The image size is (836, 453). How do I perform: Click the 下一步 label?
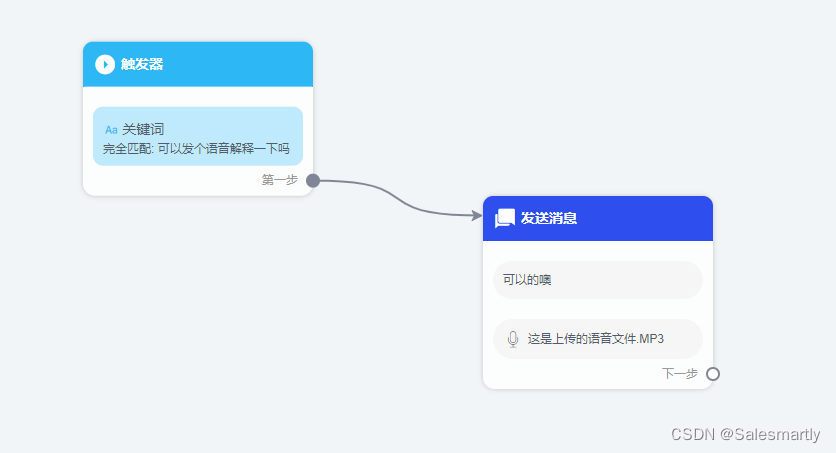click(680, 374)
